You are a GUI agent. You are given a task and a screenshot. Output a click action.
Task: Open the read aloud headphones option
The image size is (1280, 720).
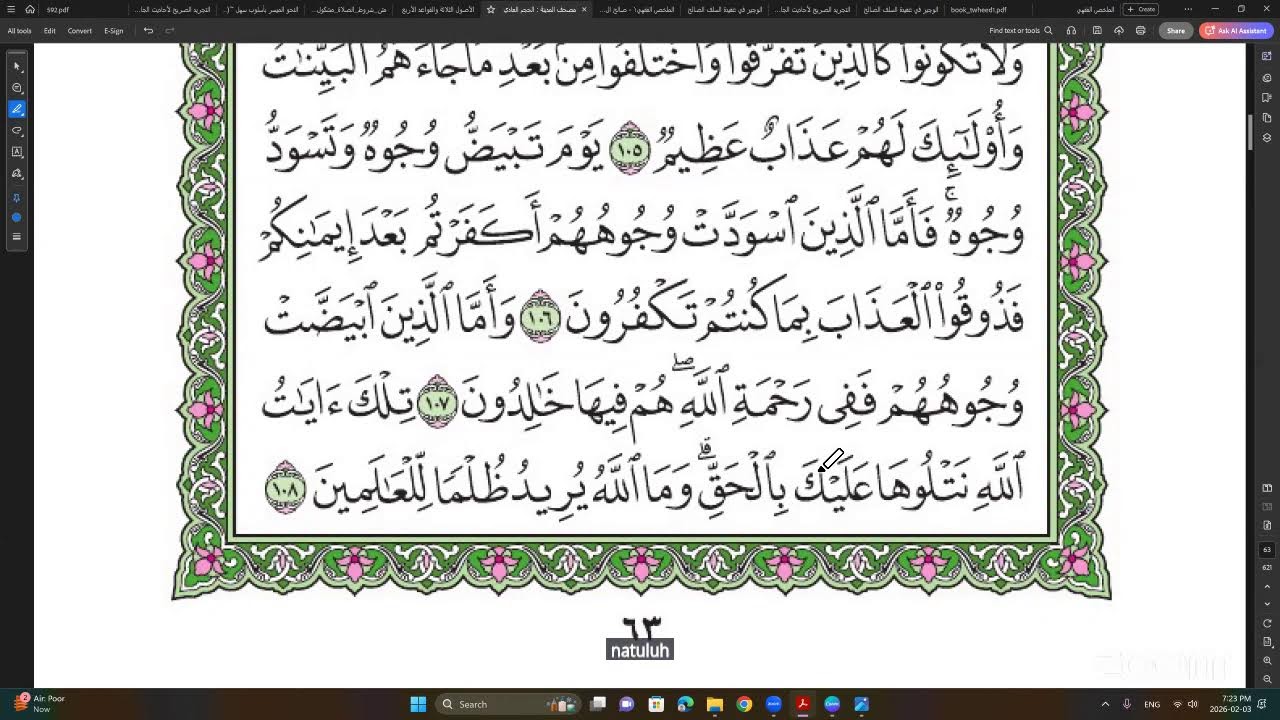tap(1071, 31)
